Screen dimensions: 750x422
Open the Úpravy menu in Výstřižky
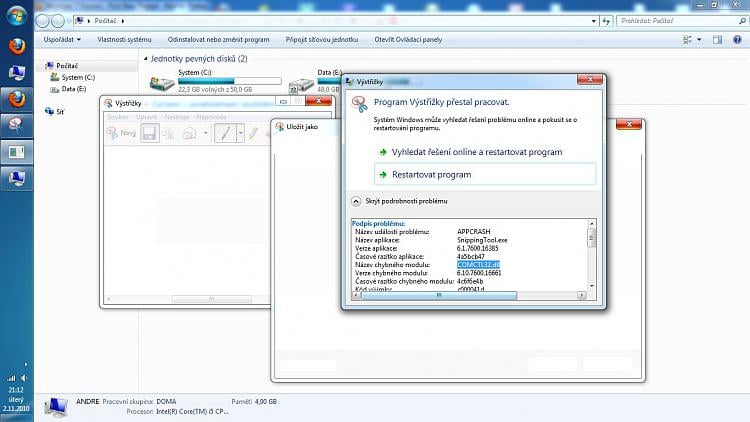pyautogui.click(x=146, y=117)
